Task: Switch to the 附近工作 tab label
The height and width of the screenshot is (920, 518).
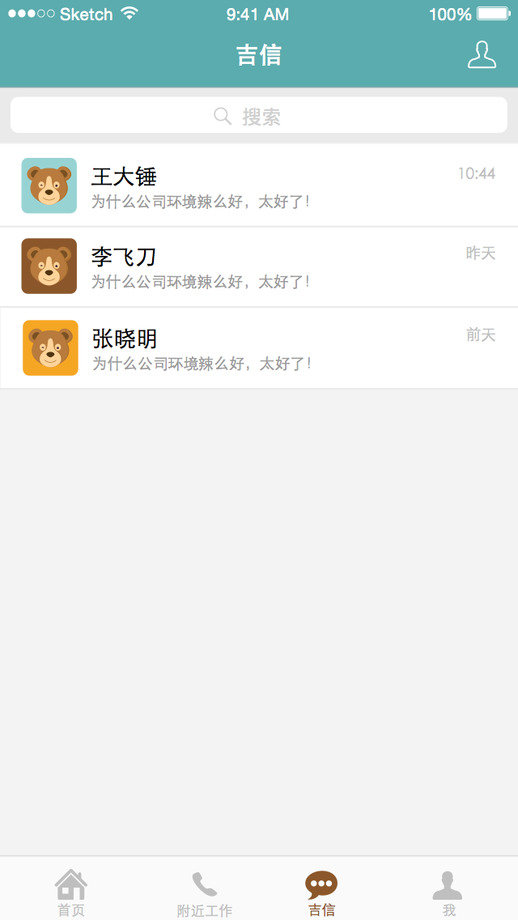Action: tap(204, 911)
